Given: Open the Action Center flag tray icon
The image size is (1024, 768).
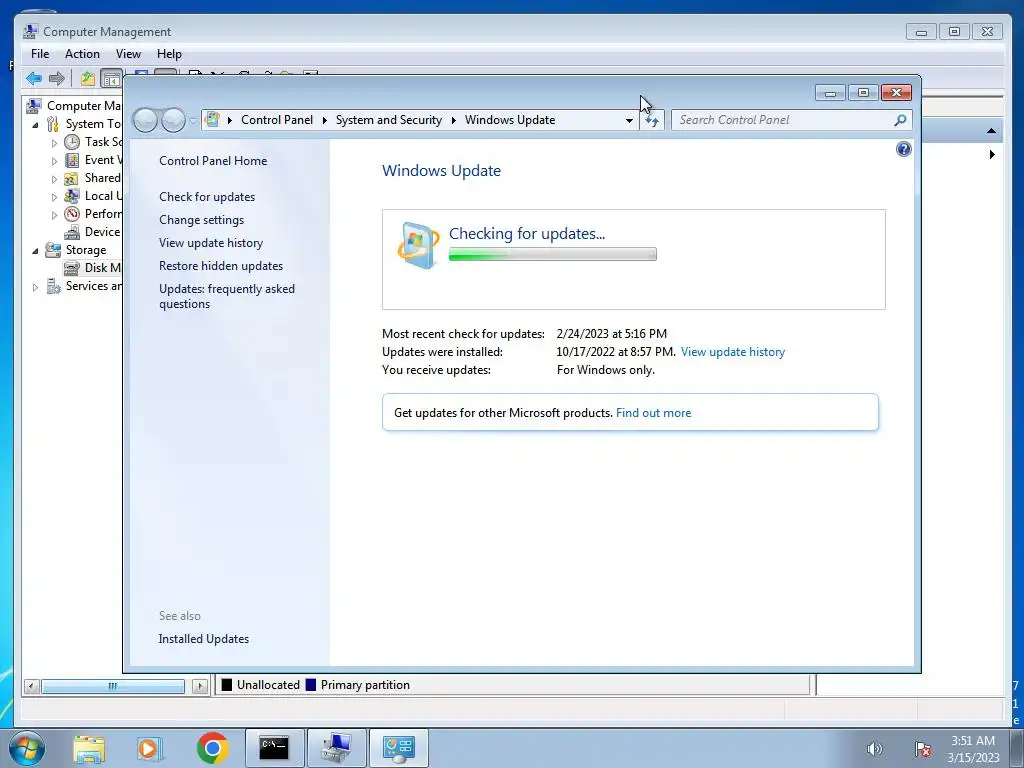Looking at the screenshot, I should (923, 749).
